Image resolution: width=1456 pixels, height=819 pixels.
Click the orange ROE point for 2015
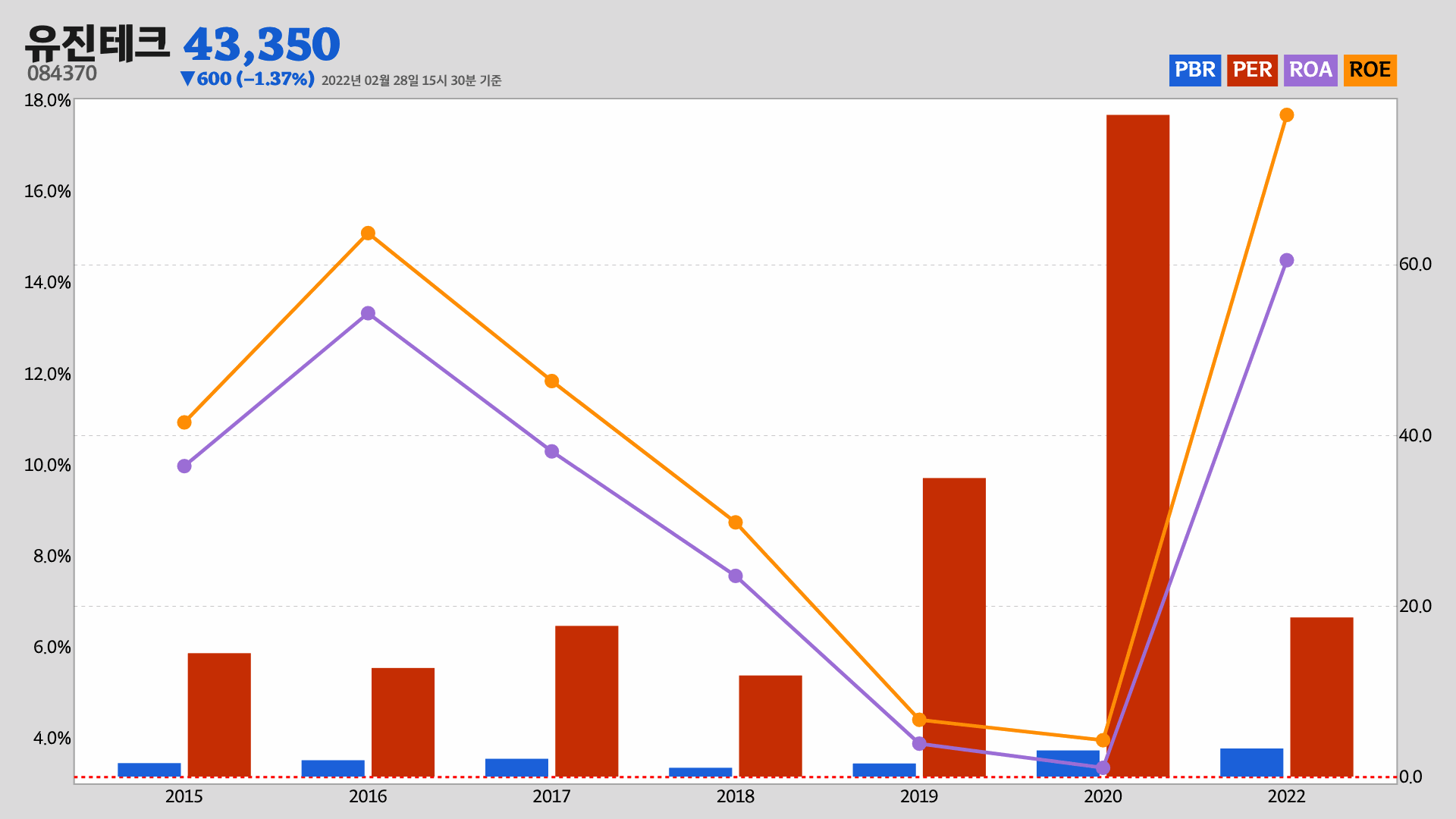184,422
